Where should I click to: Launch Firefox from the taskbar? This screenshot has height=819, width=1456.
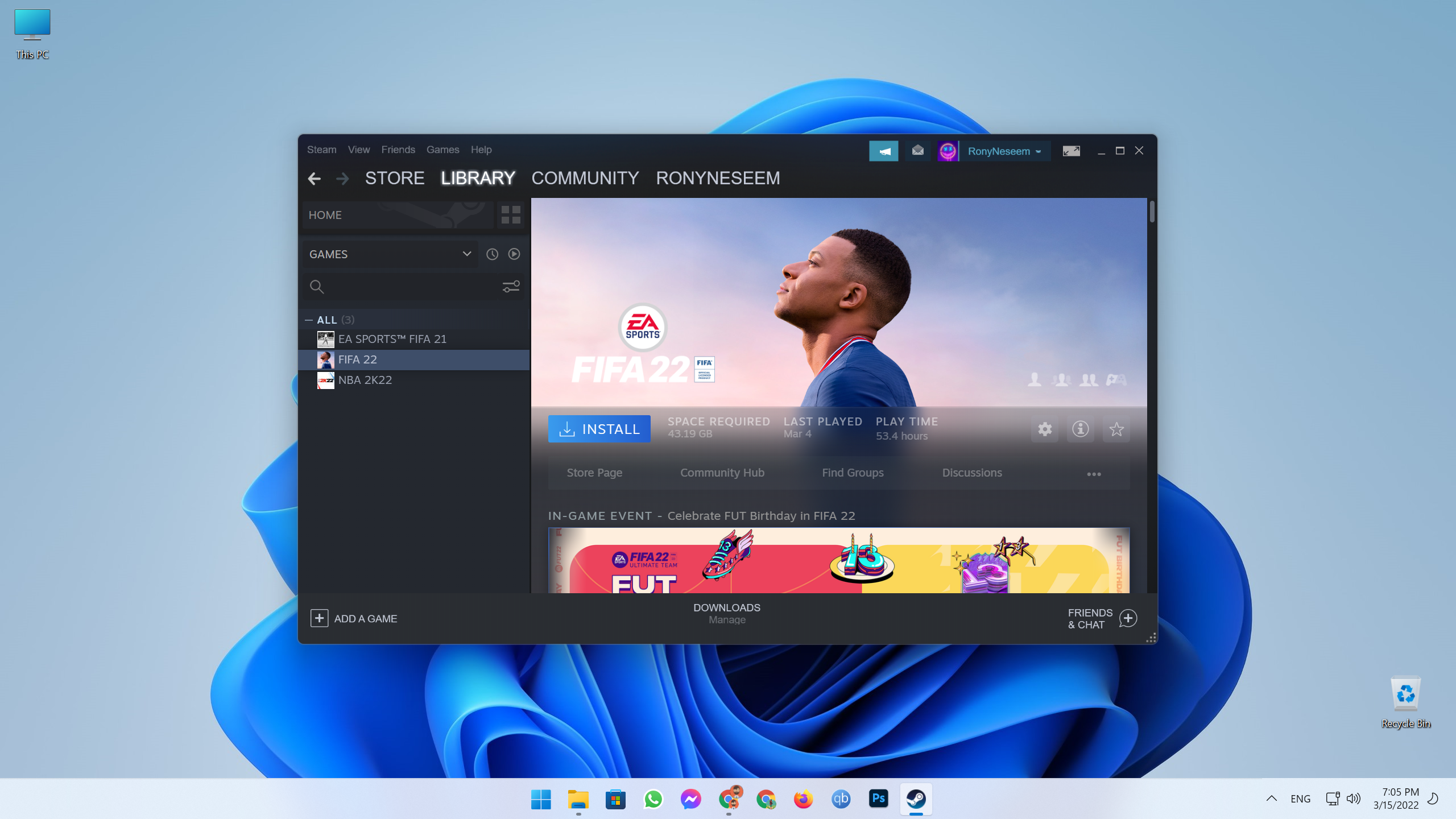point(803,799)
